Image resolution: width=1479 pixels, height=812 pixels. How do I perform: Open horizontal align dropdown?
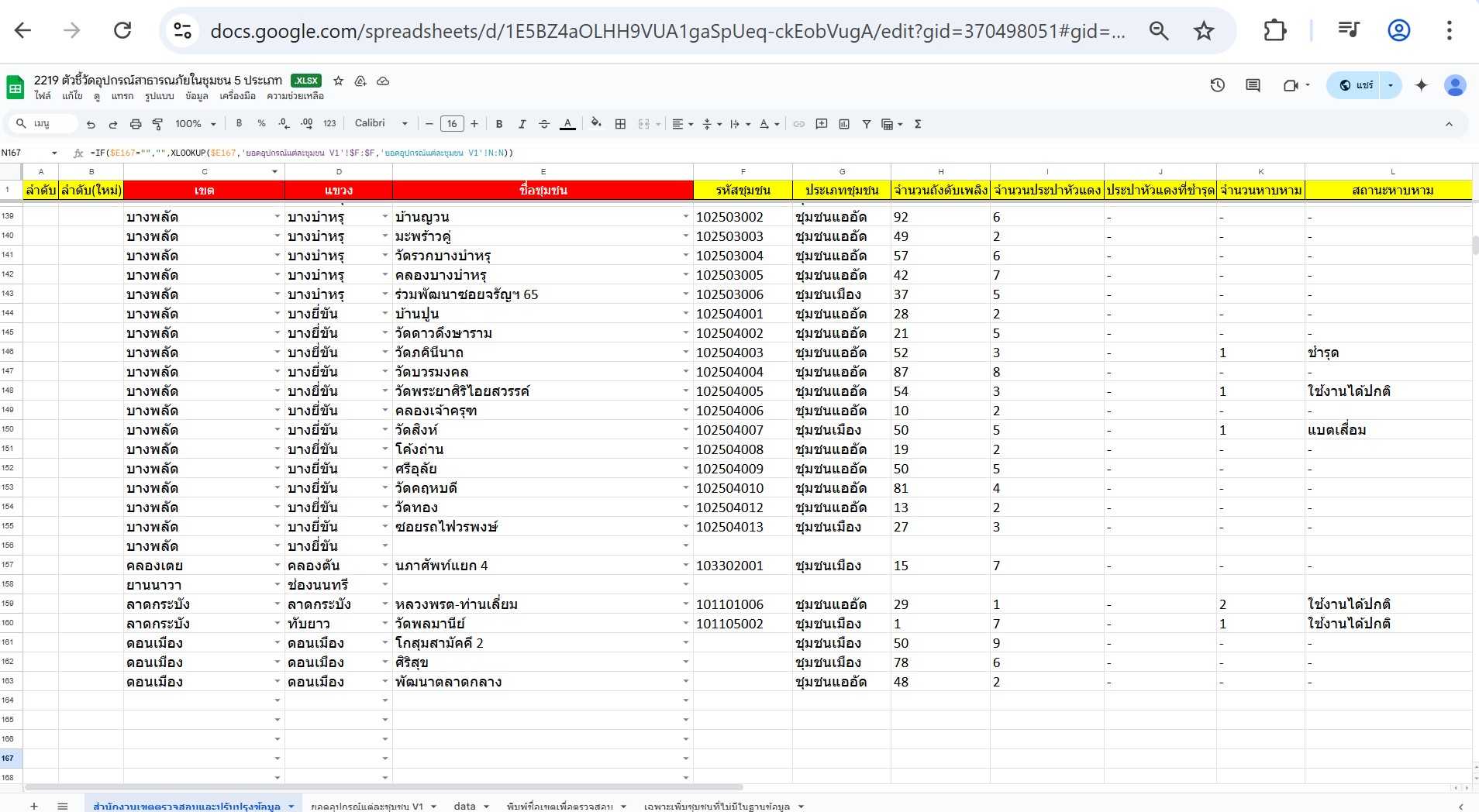[x=682, y=124]
